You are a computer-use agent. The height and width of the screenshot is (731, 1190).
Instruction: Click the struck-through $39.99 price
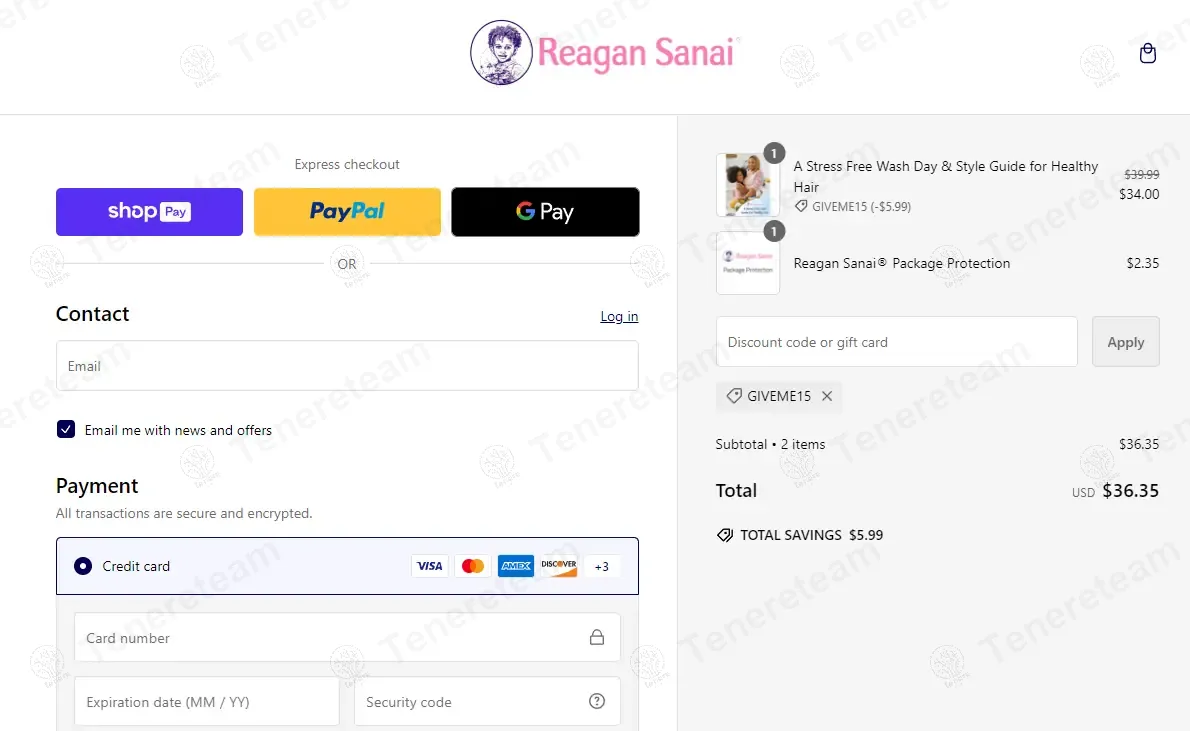pos(1141,175)
